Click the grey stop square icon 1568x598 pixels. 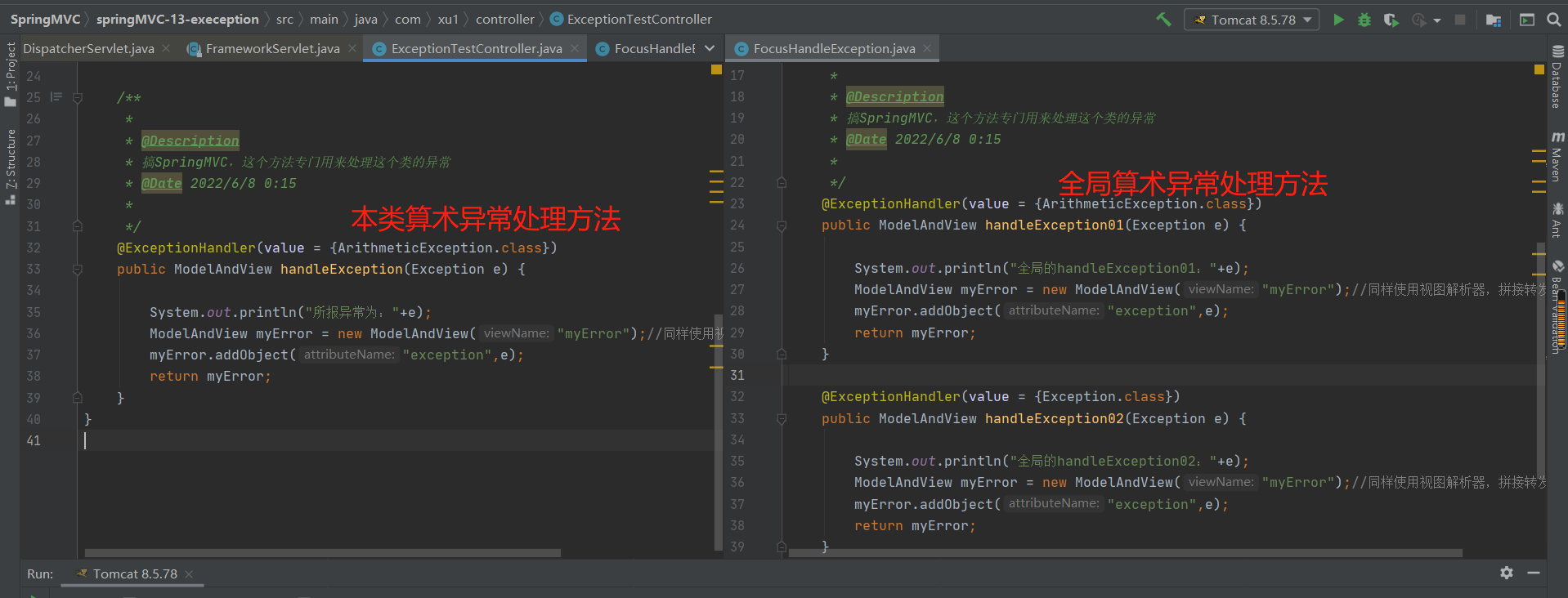click(x=1460, y=20)
